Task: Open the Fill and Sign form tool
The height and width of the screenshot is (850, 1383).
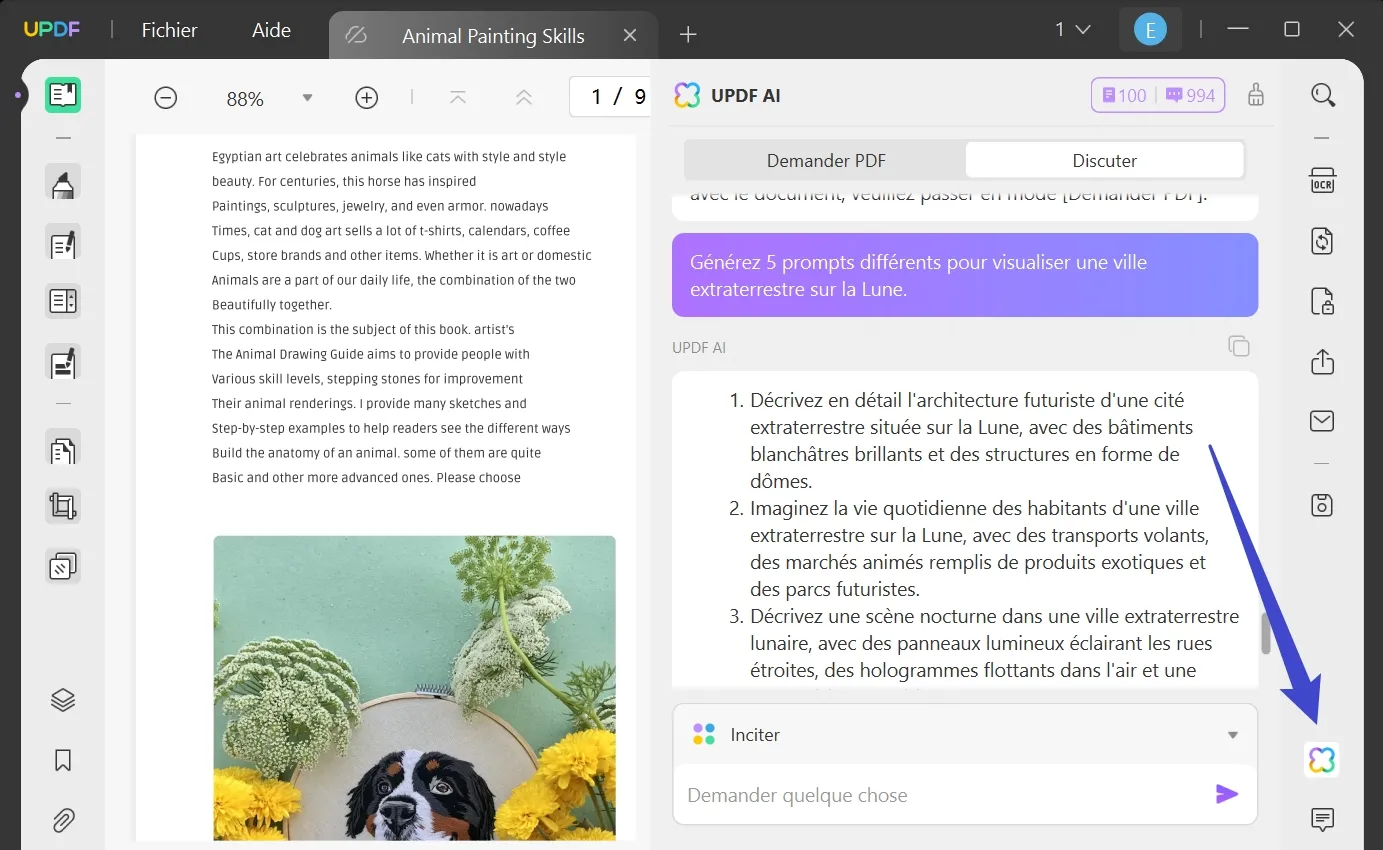Action: pyautogui.click(x=63, y=362)
